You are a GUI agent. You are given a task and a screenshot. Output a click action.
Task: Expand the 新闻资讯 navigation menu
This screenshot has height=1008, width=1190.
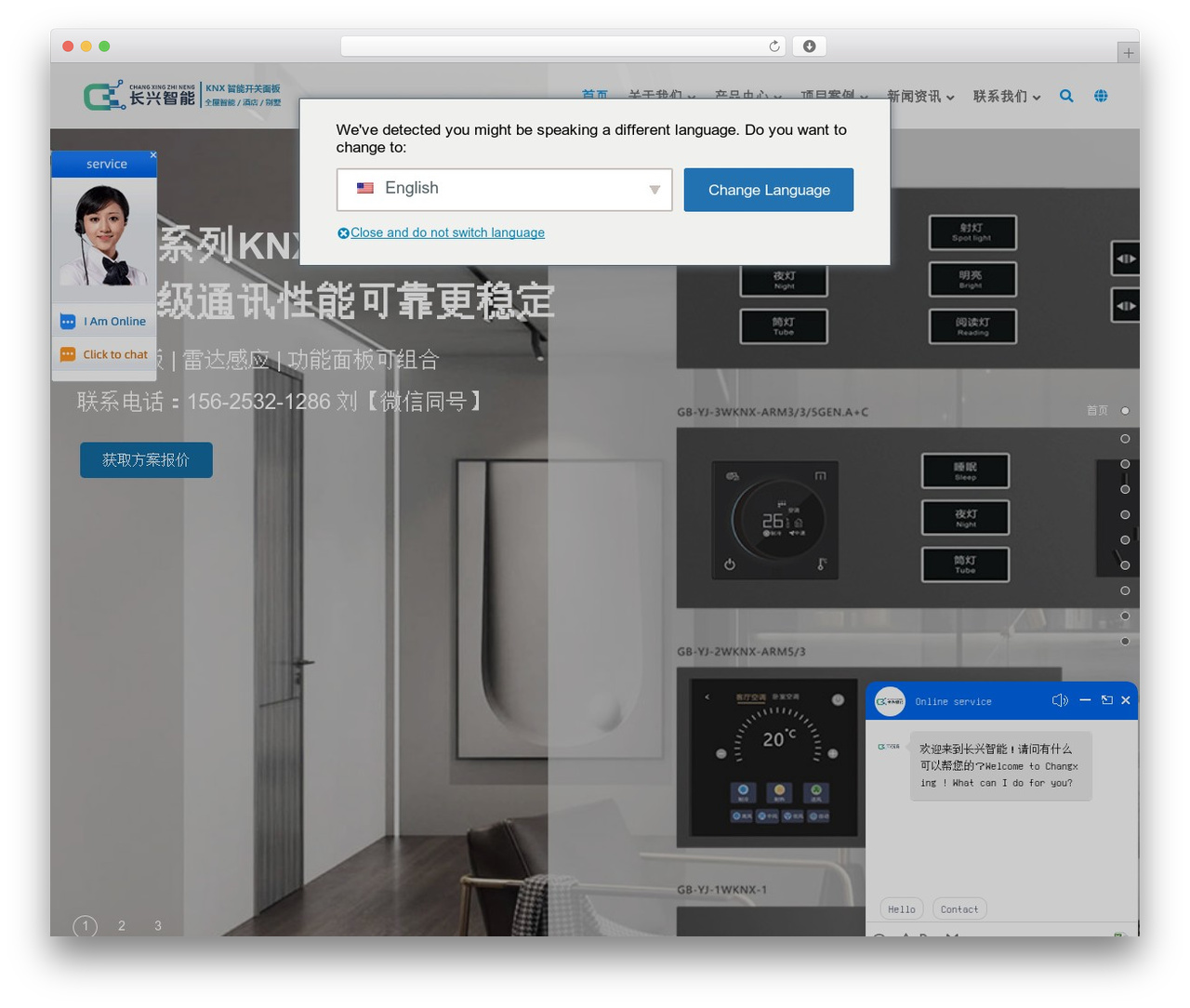(x=920, y=97)
